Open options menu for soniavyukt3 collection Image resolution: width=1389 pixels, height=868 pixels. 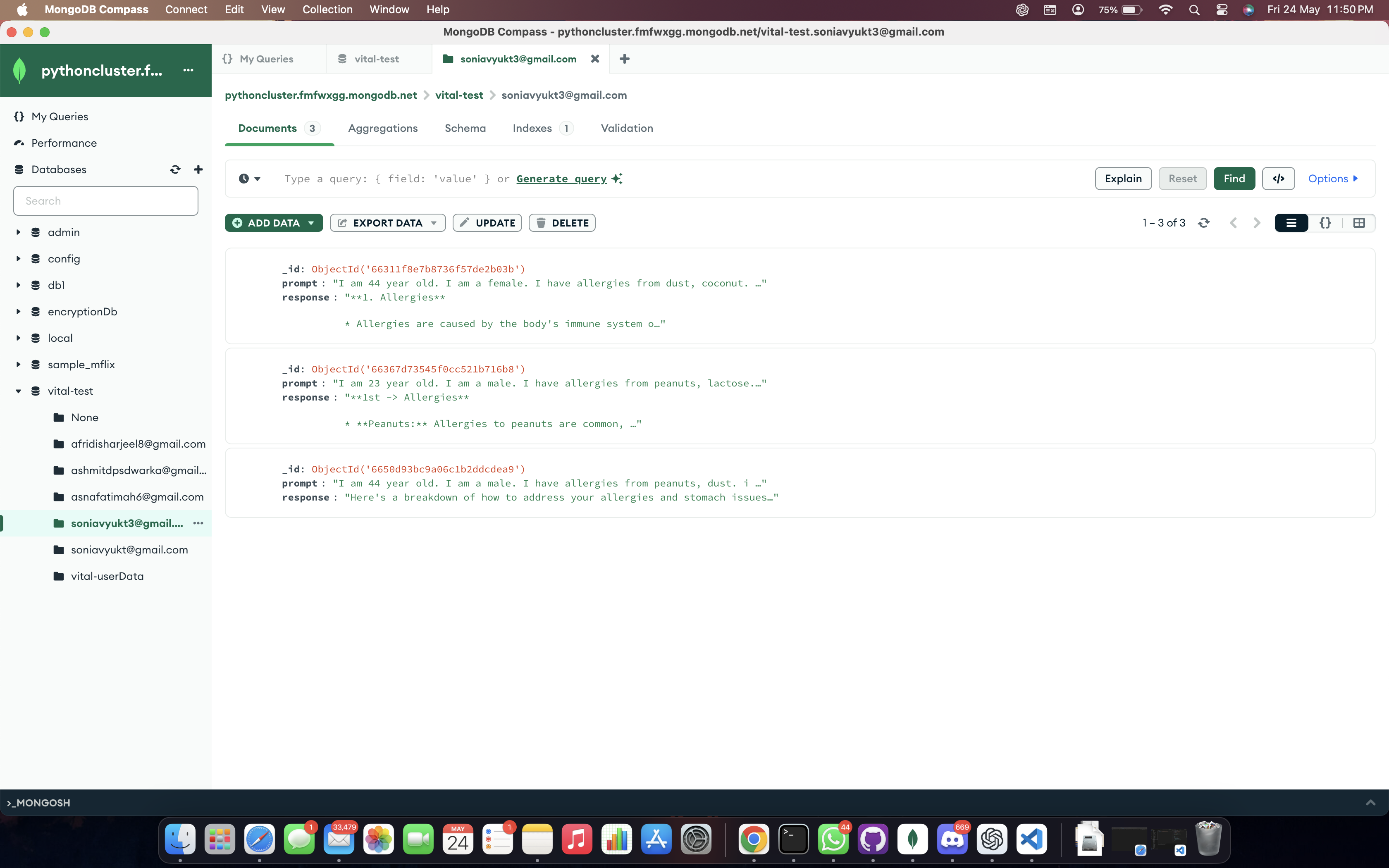[198, 523]
